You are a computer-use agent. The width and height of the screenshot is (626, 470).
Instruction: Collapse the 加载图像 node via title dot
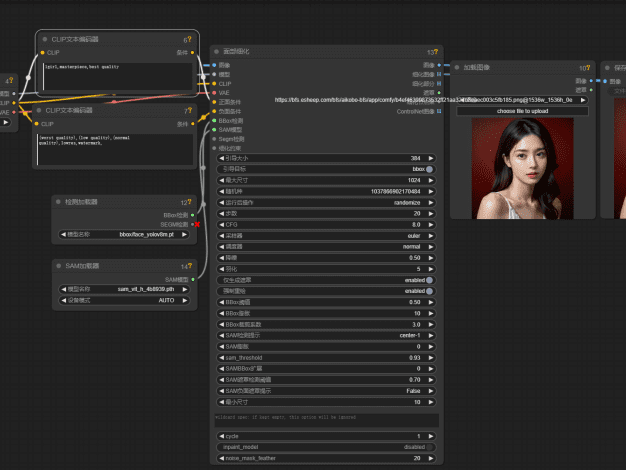coord(457,67)
